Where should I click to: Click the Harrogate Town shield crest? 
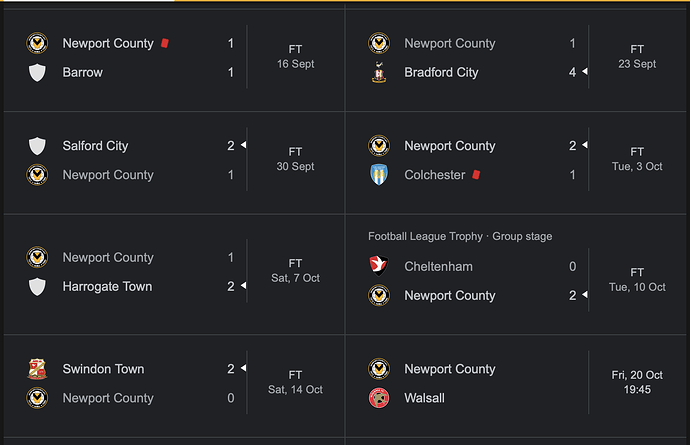[37, 287]
